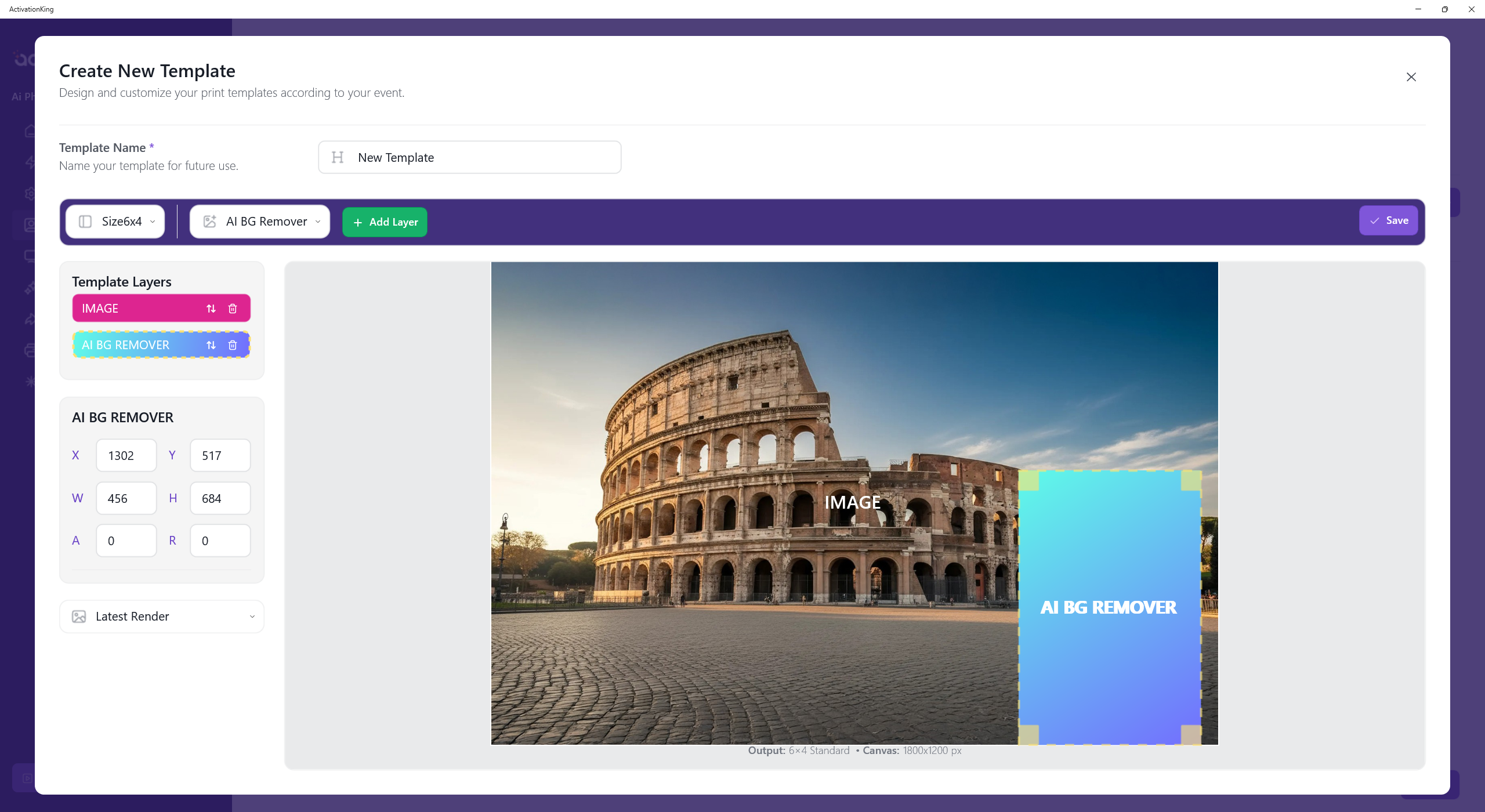The image size is (1485, 812).
Task: Reorder the AI BG REMOVER layer
Action: (x=211, y=345)
